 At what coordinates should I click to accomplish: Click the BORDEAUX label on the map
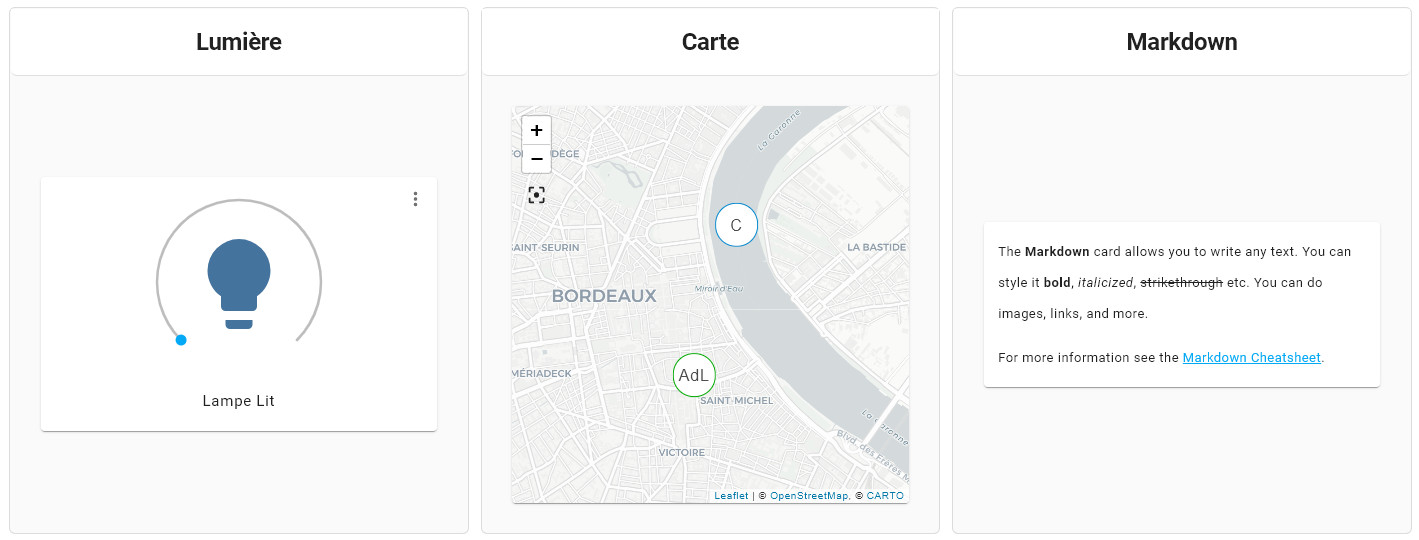[604, 296]
